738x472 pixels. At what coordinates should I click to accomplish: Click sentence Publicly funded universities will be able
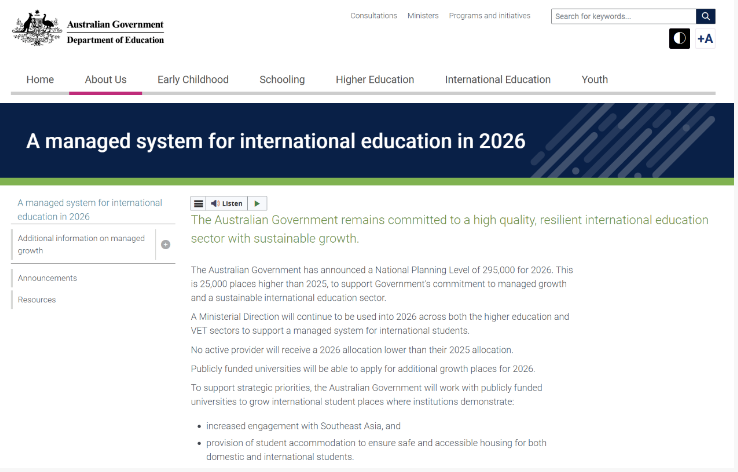pos(363,368)
